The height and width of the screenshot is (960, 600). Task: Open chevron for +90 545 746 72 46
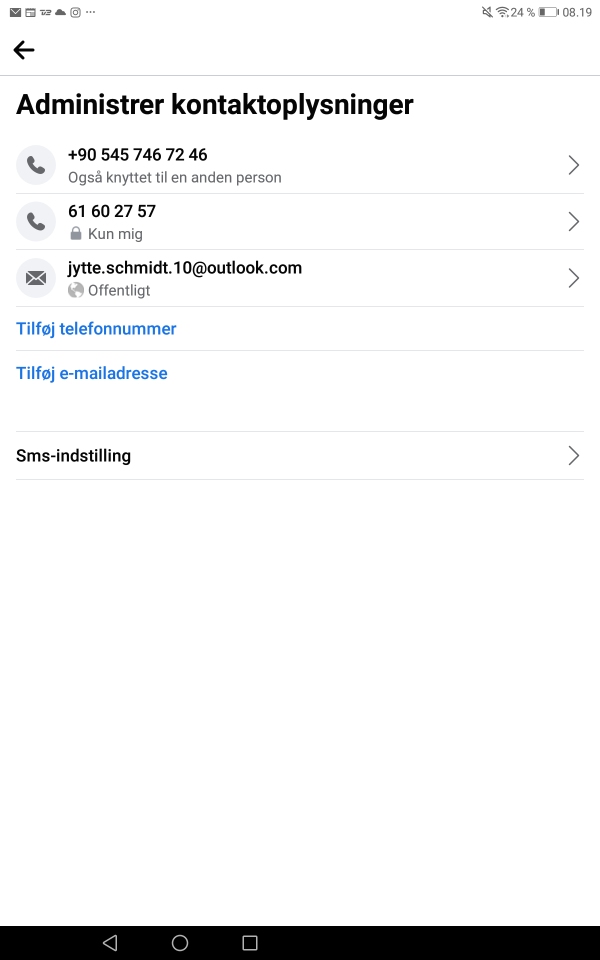(x=574, y=165)
